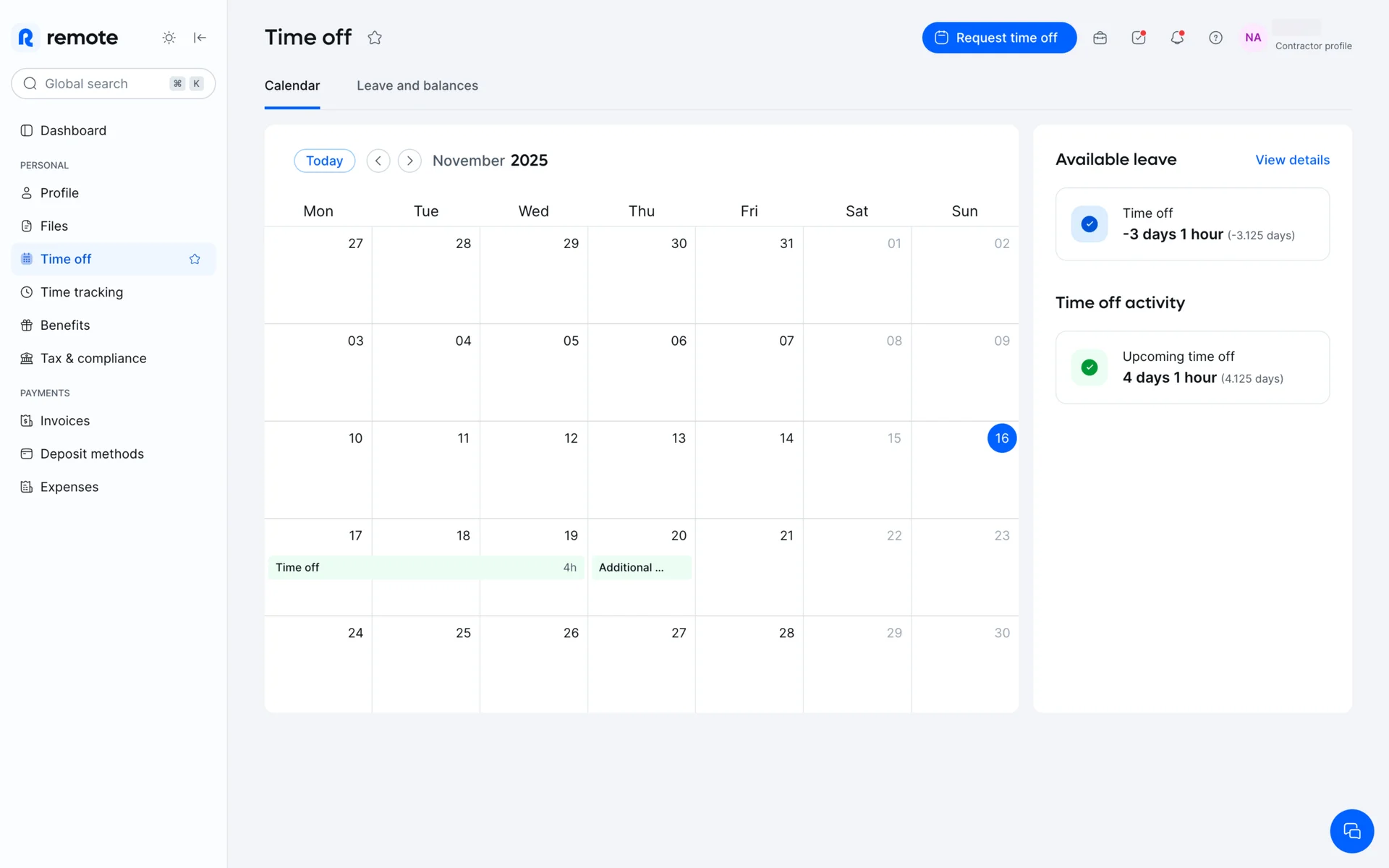Click Request time off button
The width and height of the screenshot is (1389, 868).
pos(998,38)
